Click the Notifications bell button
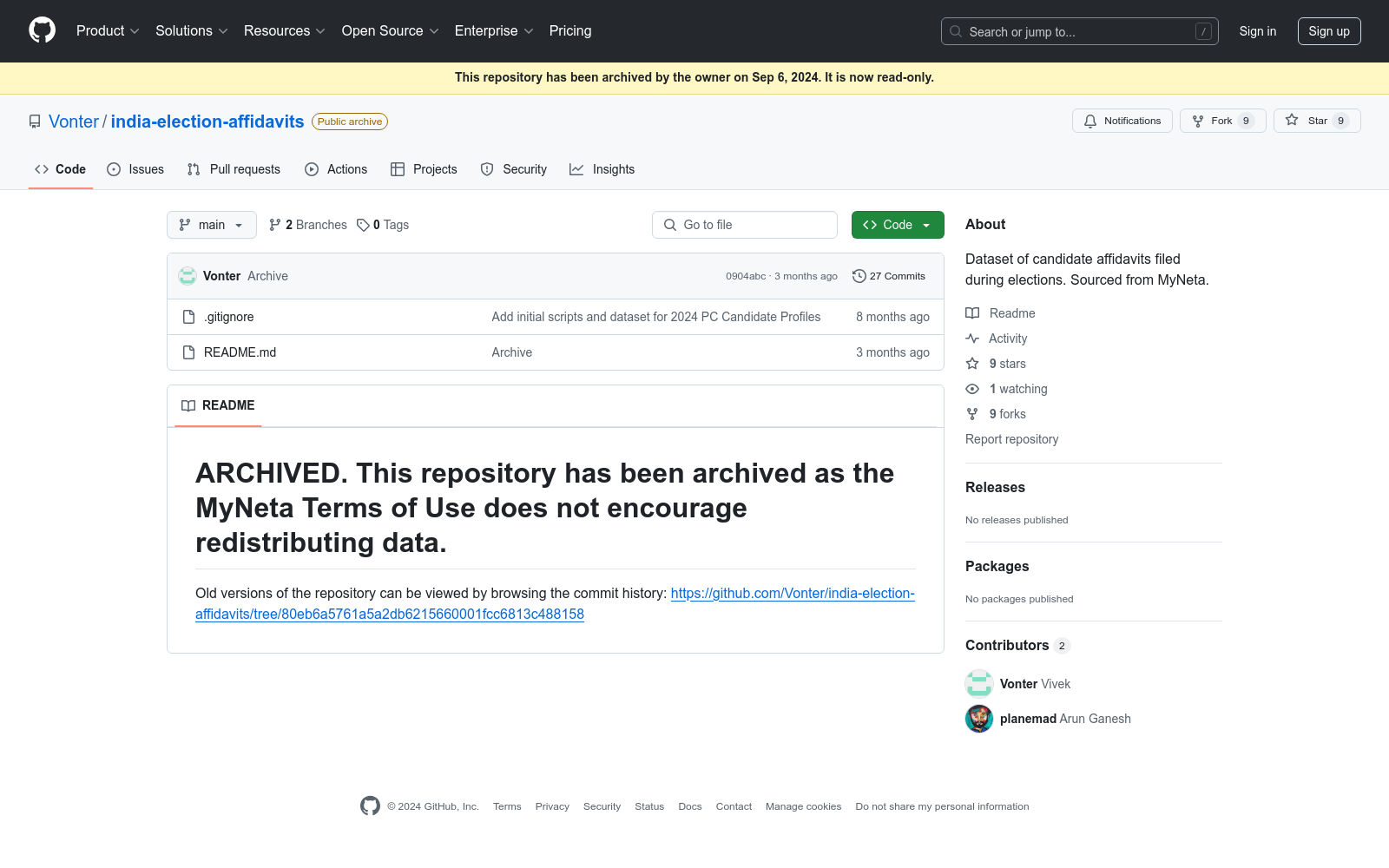Image resolution: width=1389 pixels, height=868 pixels. coord(1122,121)
